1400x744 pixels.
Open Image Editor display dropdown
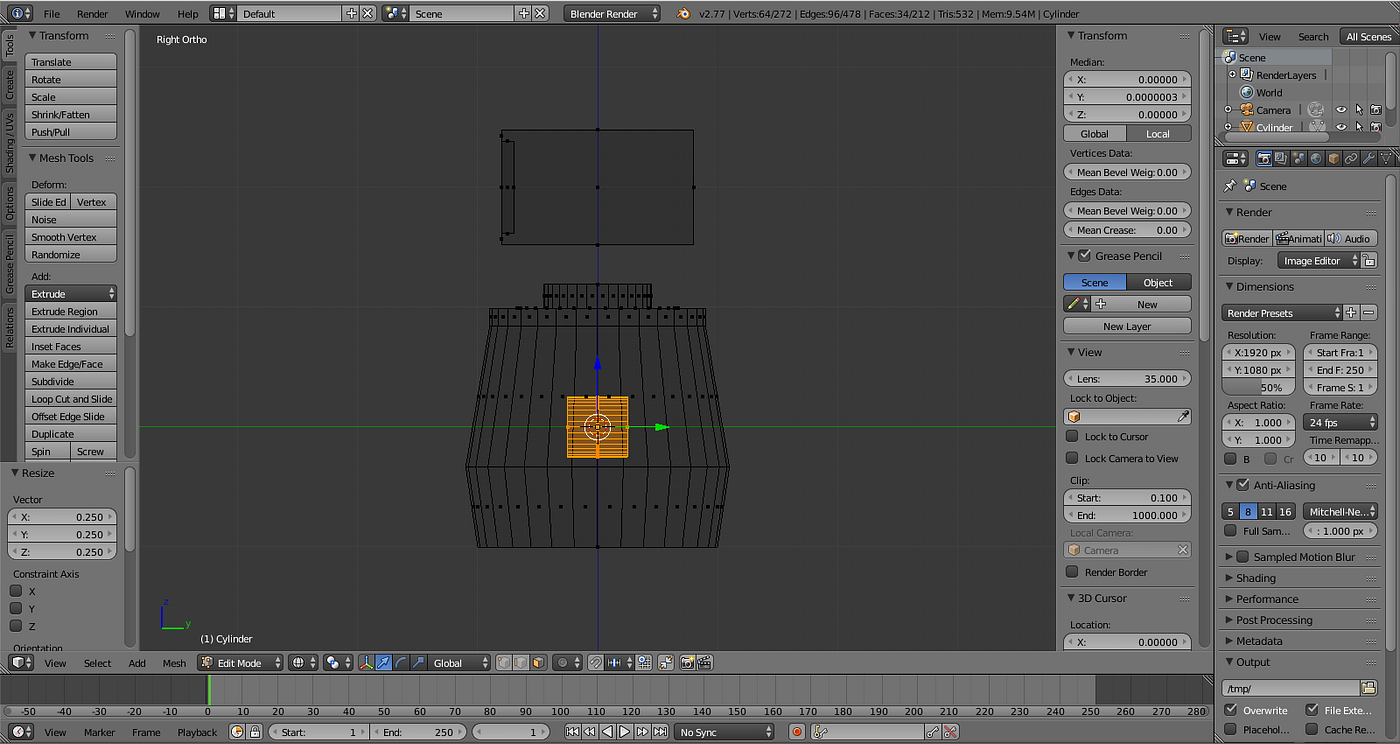[1320, 261]
